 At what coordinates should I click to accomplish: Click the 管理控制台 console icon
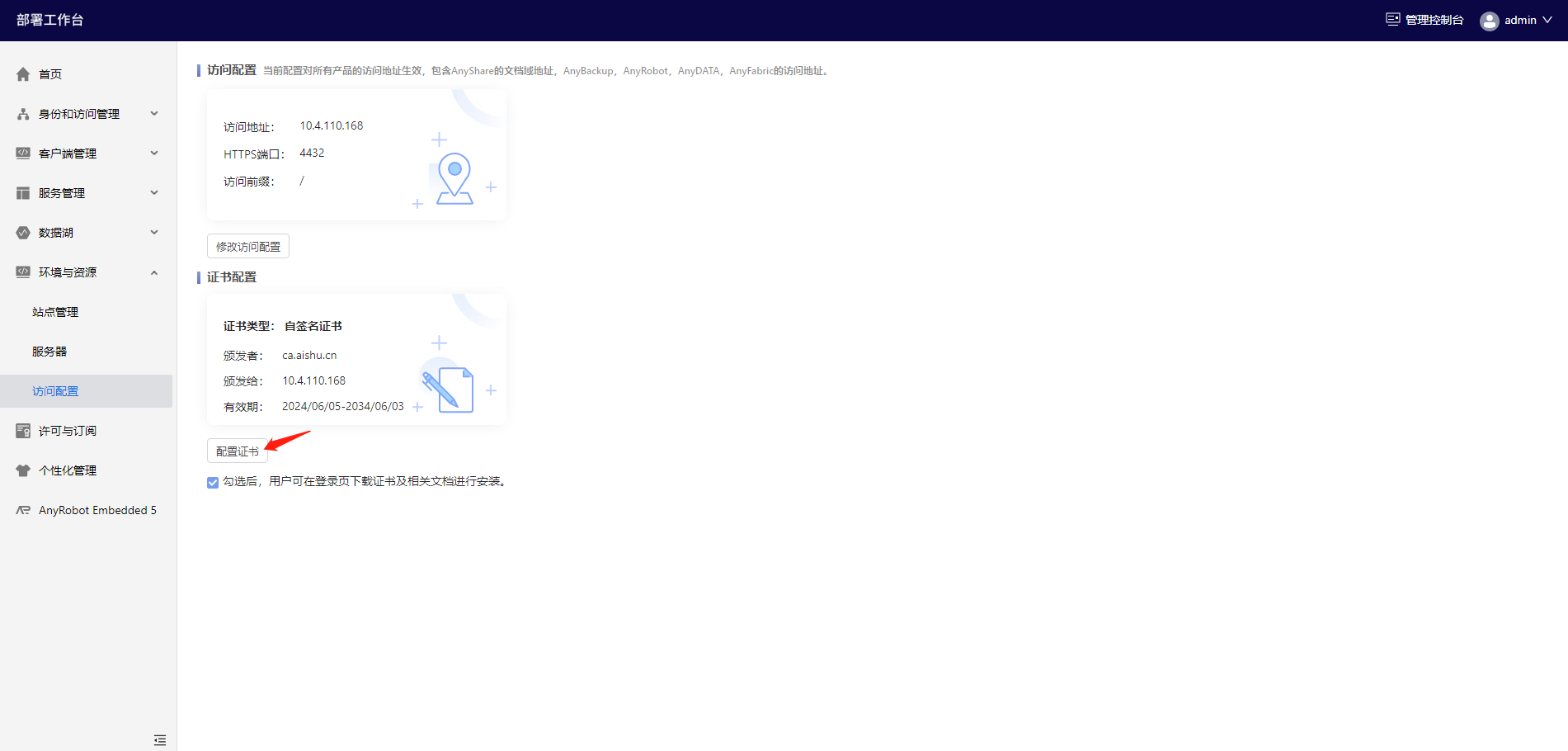1393,20
